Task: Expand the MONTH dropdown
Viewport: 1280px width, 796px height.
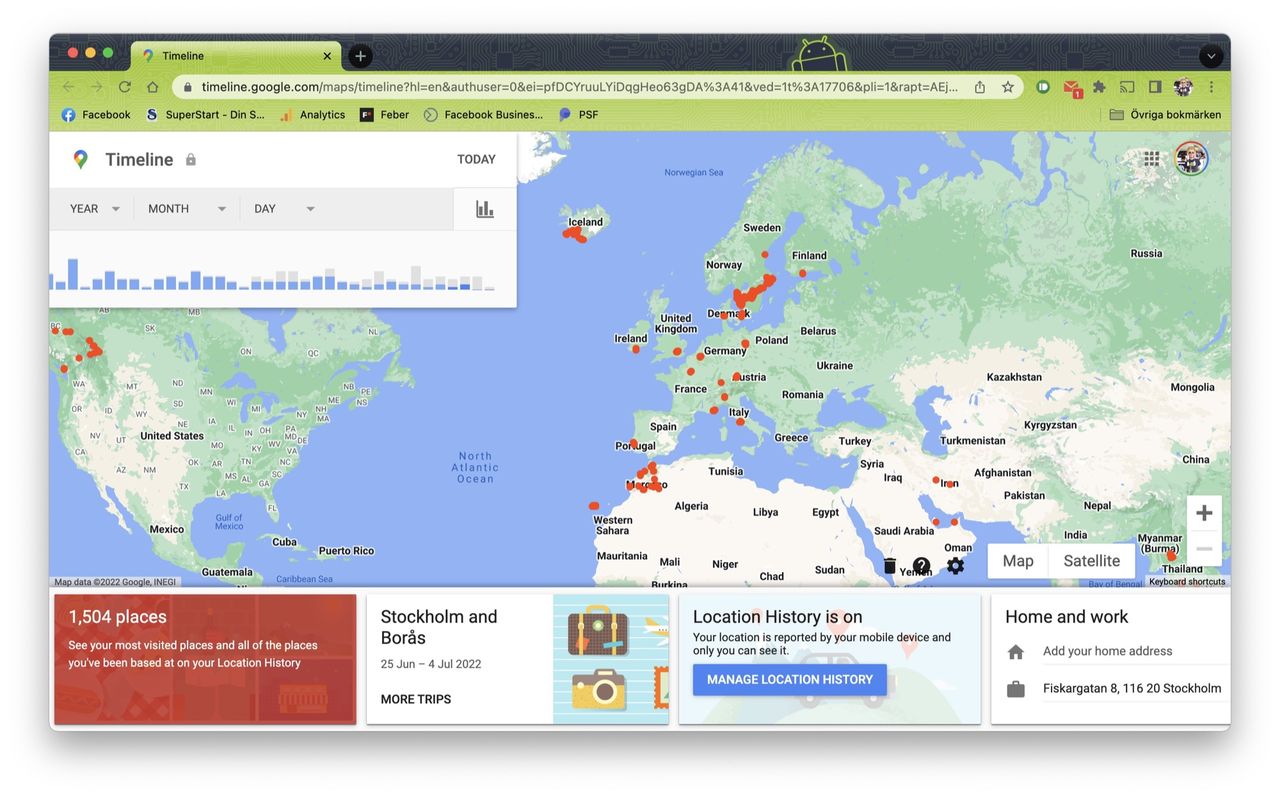Action: point(186,209)
